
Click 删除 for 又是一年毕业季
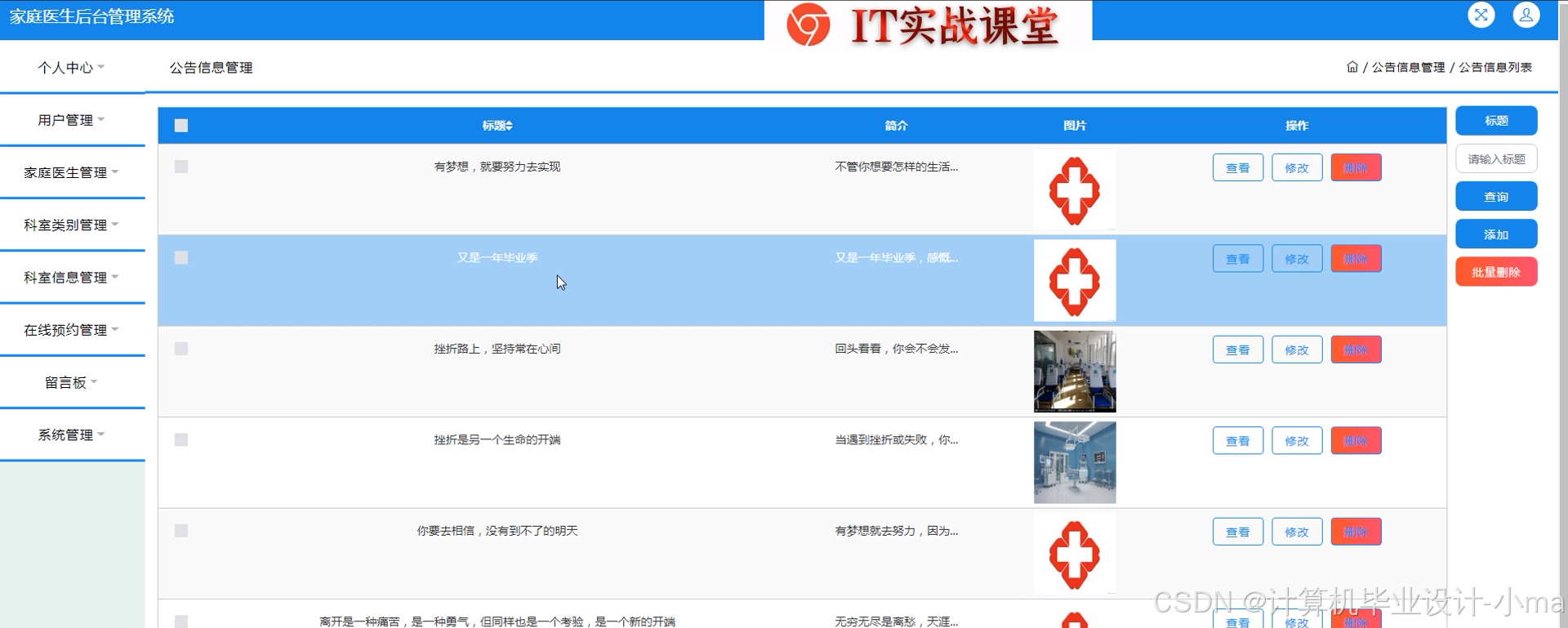point(1356,259)
